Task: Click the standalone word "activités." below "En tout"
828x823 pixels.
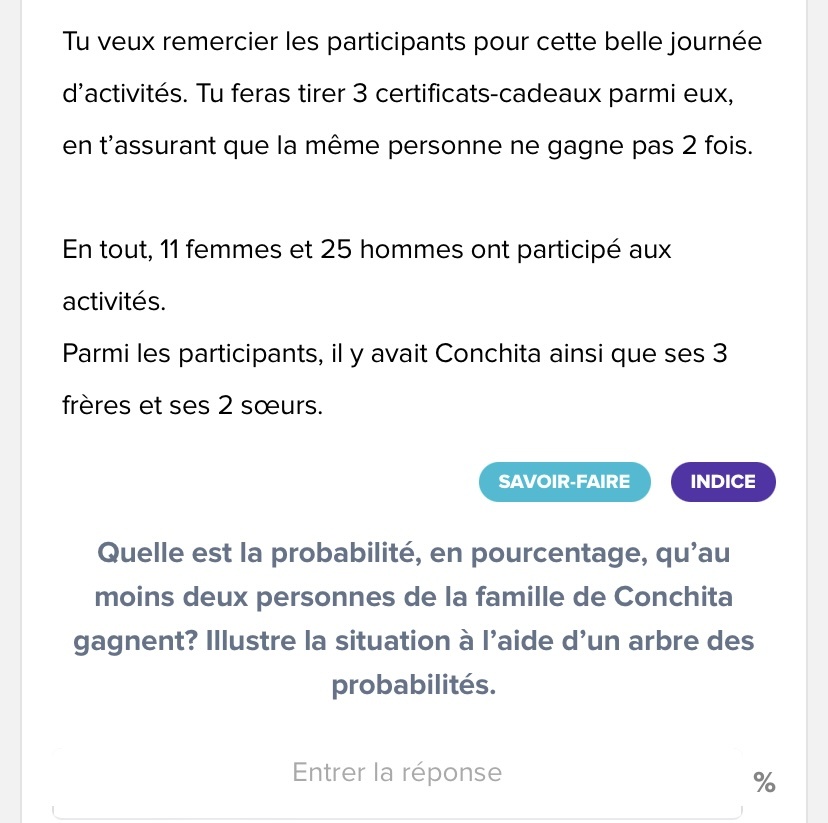Action: pos(113,302)
